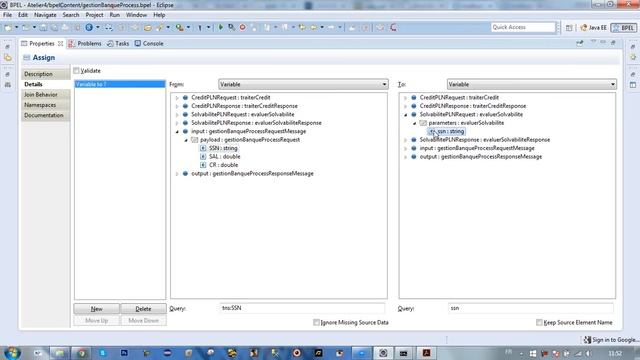This screenshot has height=360, width=640.
Task: Expand CreditPLNResponse in From tree
Action: (177, 106)
